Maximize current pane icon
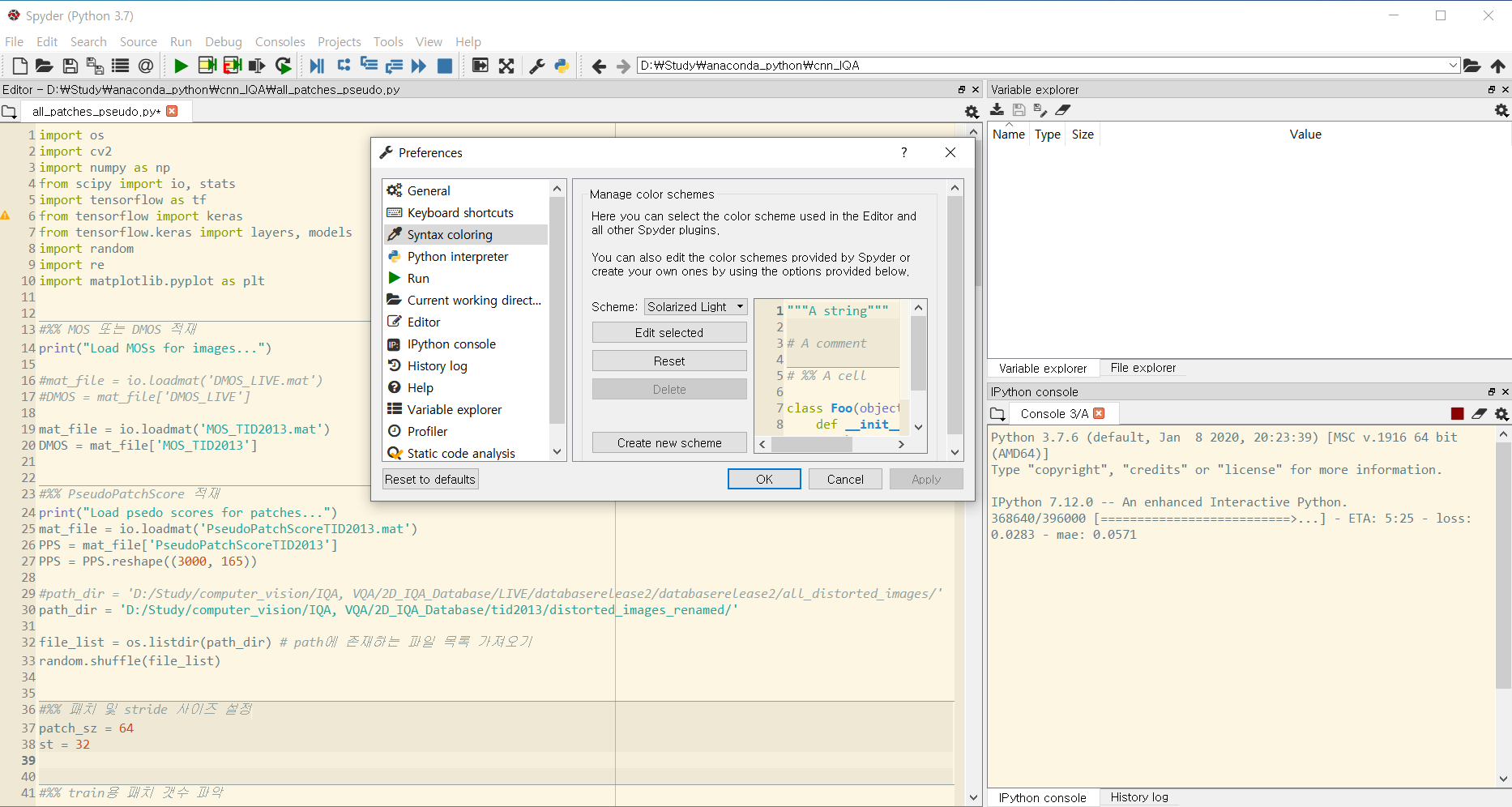Viewport: 1512px width, 807px height. point(481,66)
